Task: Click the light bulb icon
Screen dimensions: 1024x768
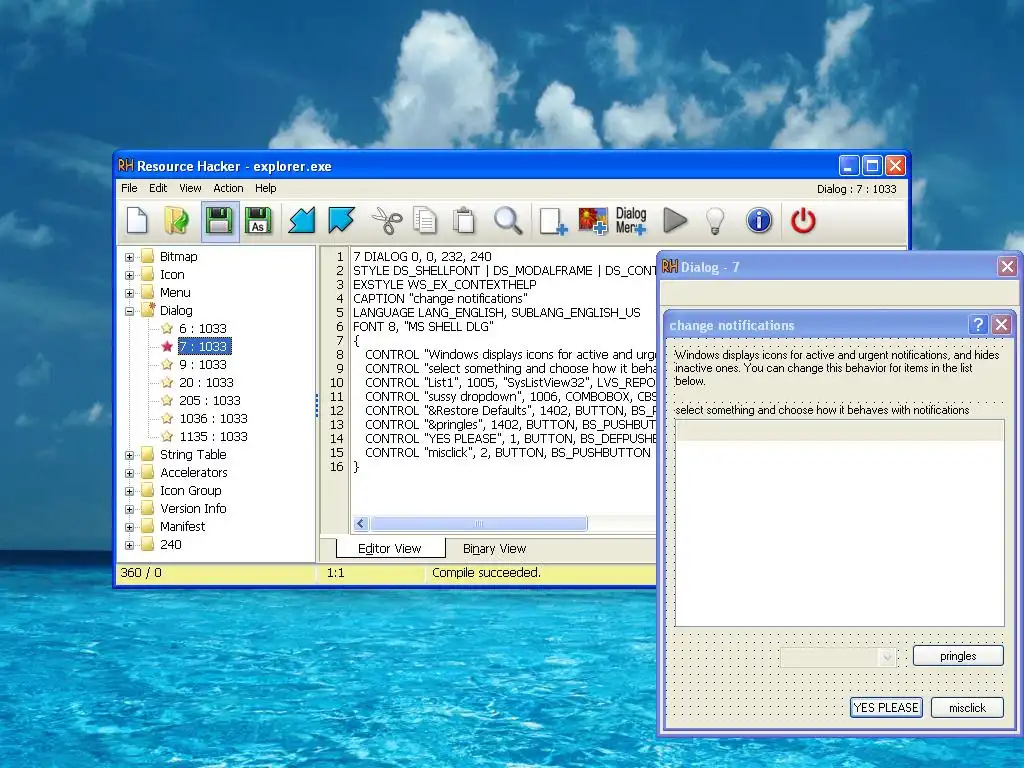Action: pyautogui.click(x=715, y=221)
